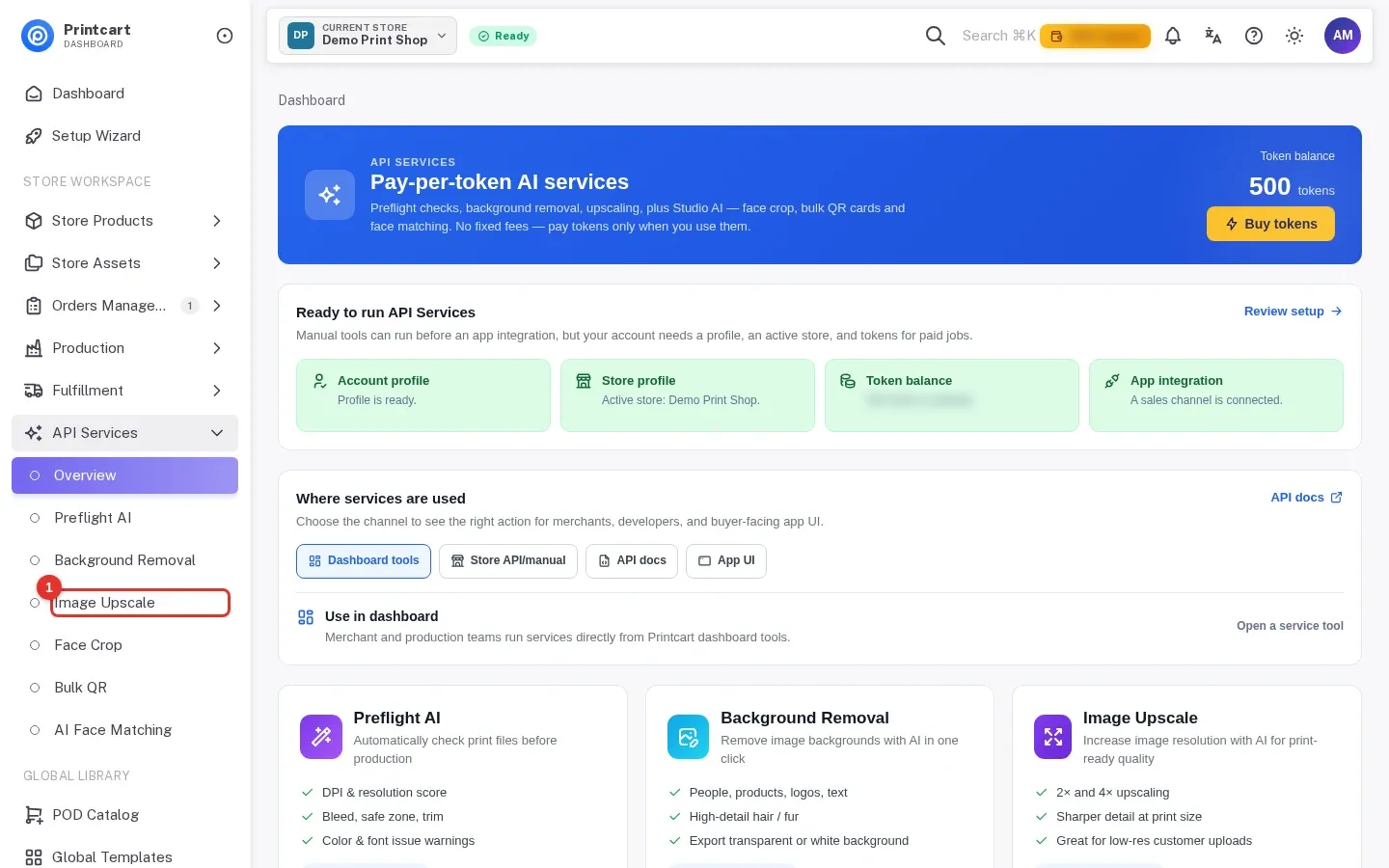
Task: Click the sparkle icon in the blue banner
Action: [330, 195]
